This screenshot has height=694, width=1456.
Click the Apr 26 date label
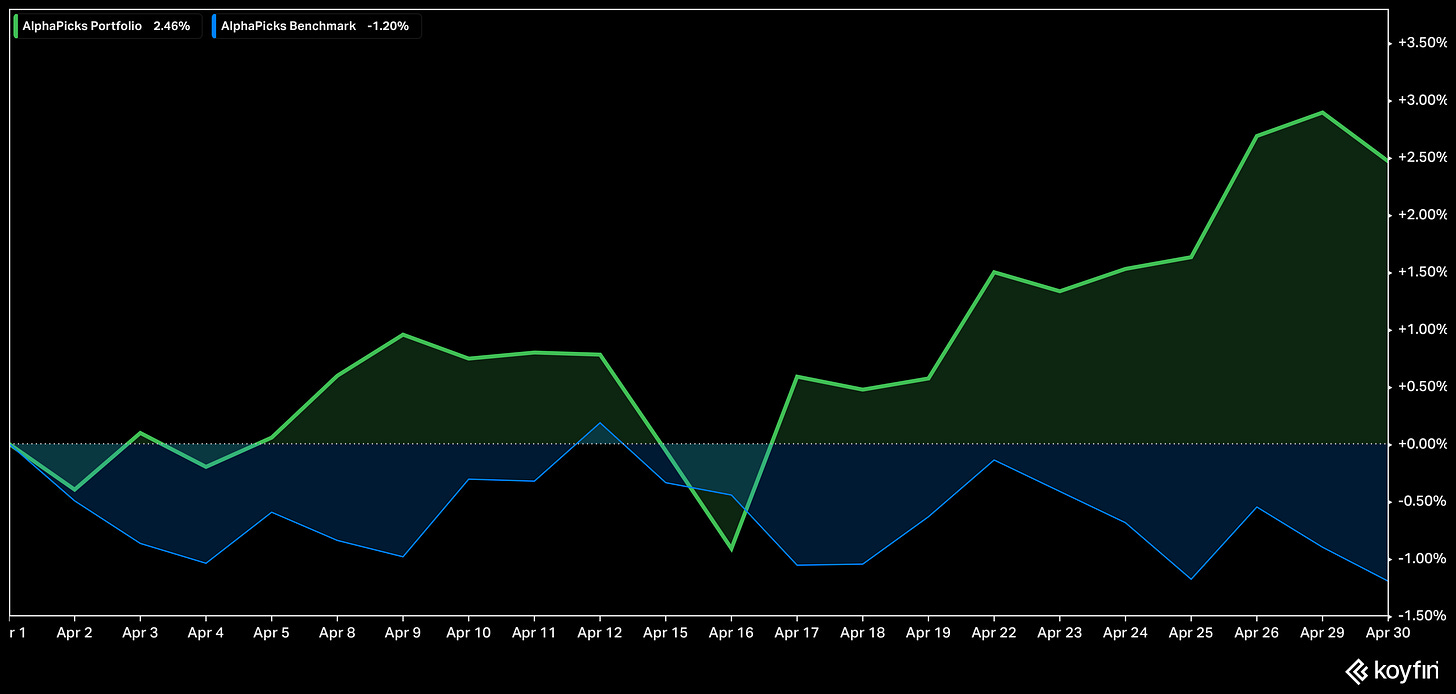[x=1256, y=633]
